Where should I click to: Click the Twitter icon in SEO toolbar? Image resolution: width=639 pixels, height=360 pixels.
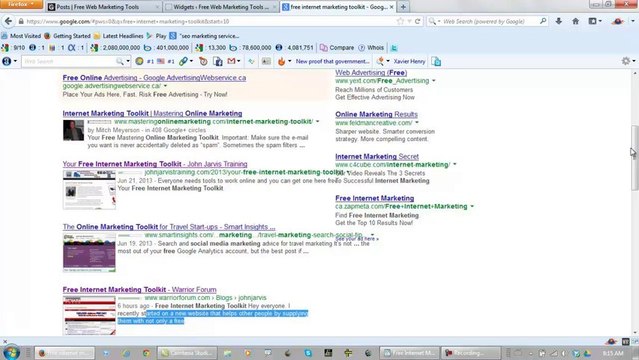click(394, 48)
